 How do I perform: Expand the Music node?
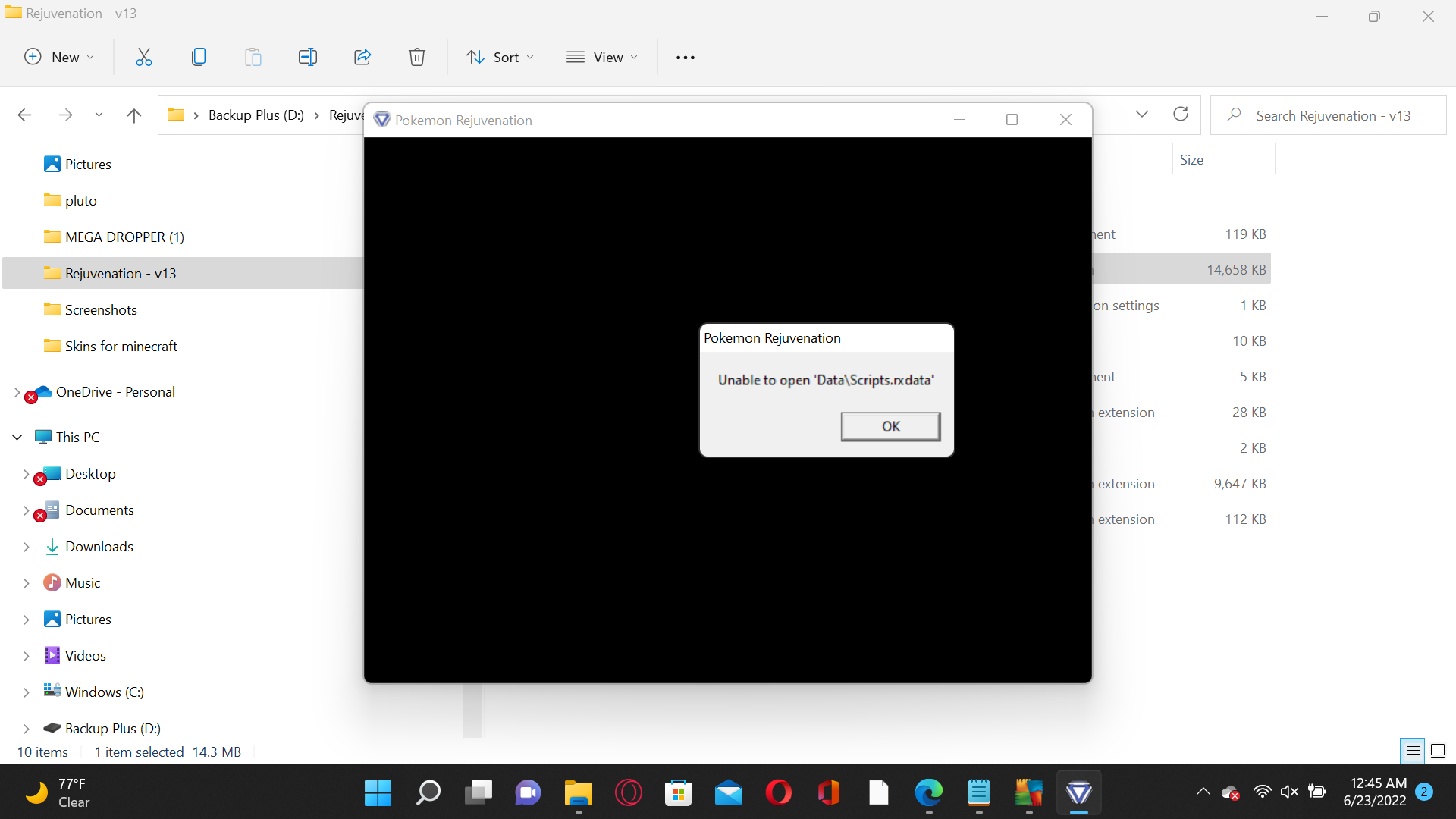(x=26, y=583)
